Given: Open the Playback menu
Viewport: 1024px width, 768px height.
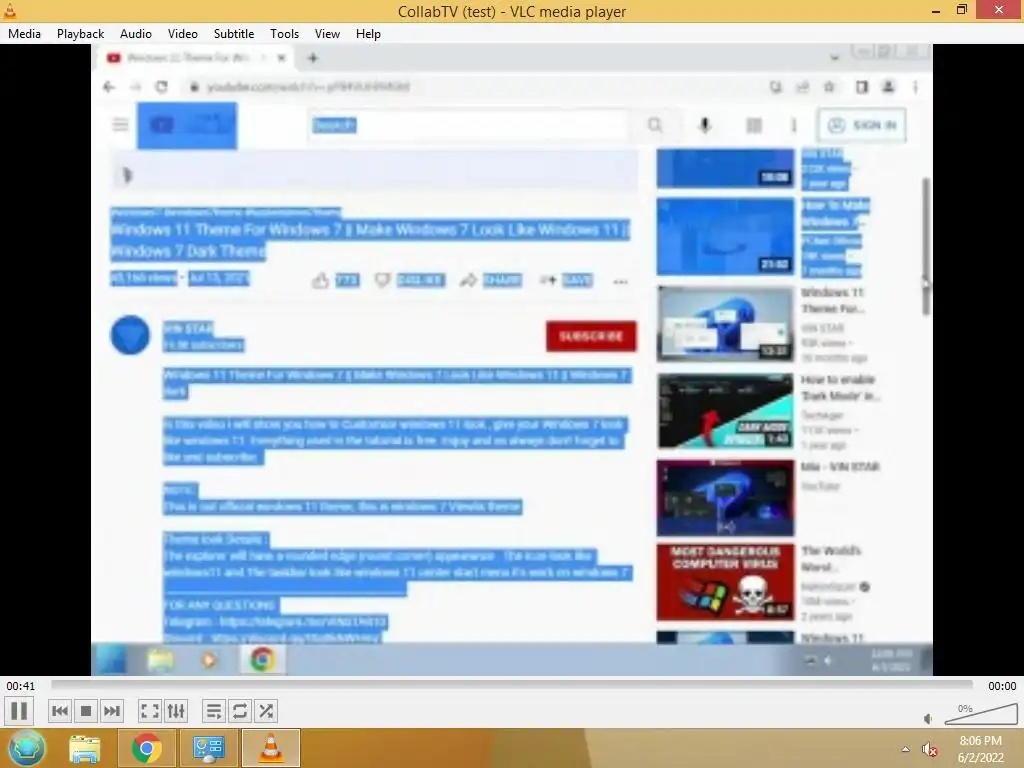Looking at the screenshot, I should [x=80, y=34].
